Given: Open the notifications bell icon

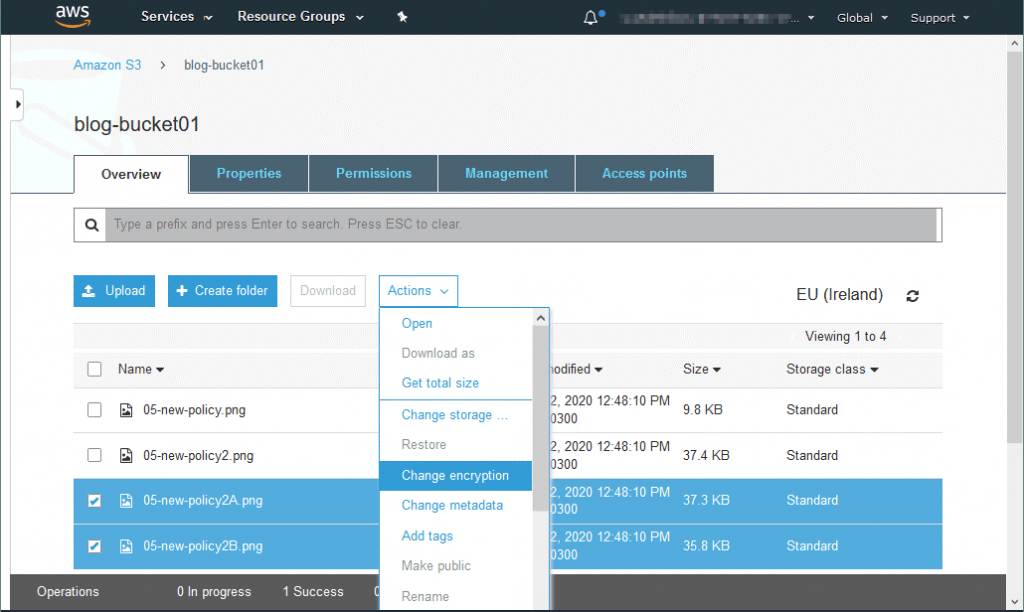Looking at the screenshot, I should (592, 17).
